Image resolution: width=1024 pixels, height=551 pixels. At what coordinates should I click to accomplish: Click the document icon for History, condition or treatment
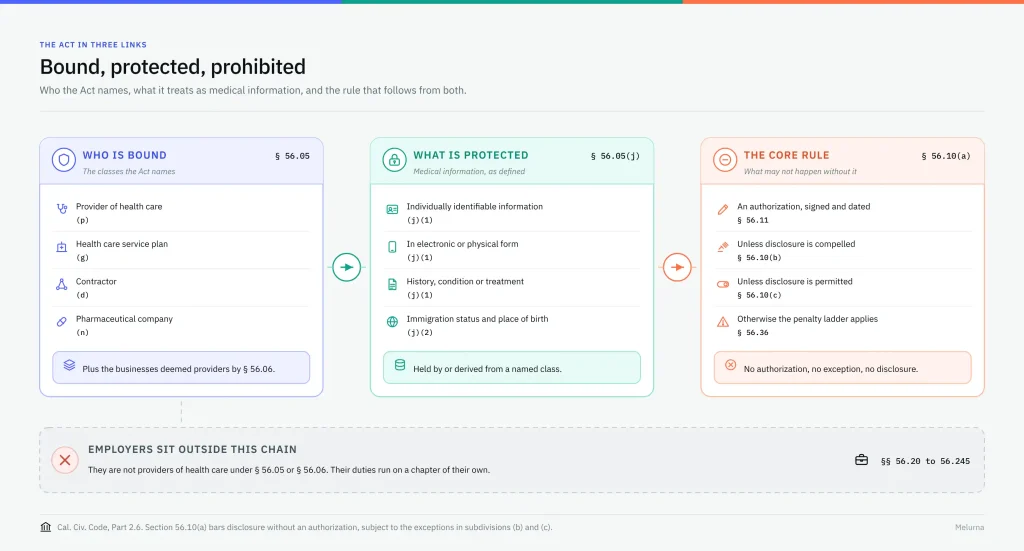click(392, 284)
